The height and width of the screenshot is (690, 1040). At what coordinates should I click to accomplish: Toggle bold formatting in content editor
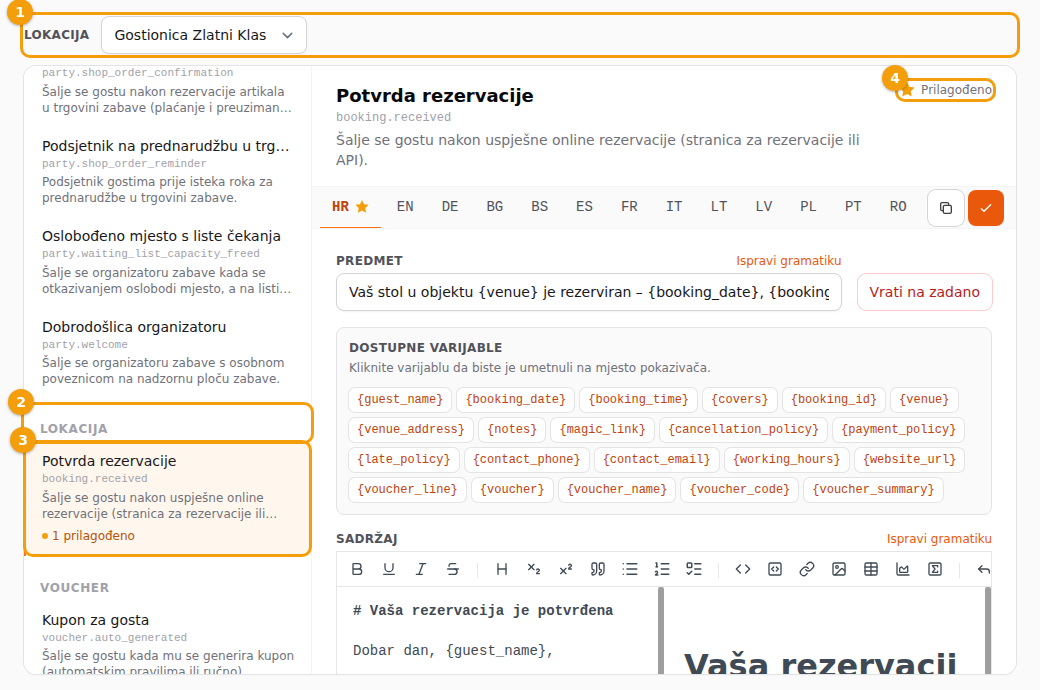point(357,569)
